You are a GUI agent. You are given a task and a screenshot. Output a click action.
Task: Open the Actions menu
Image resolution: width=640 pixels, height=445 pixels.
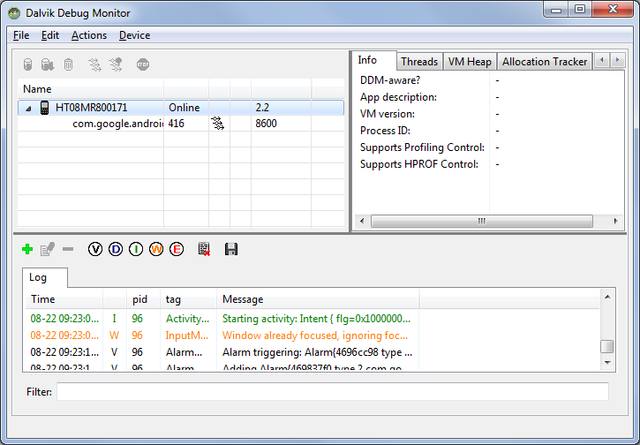pyautogui.click(x=89, y=35)
